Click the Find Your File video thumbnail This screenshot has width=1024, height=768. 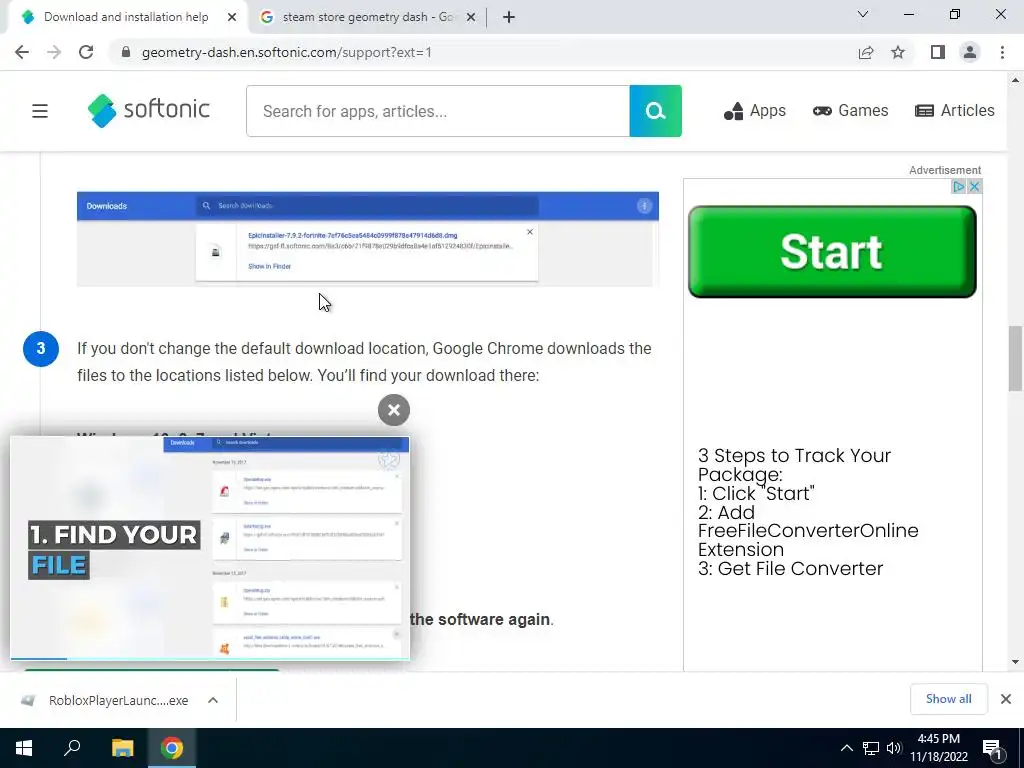click(x=210, y=547)
